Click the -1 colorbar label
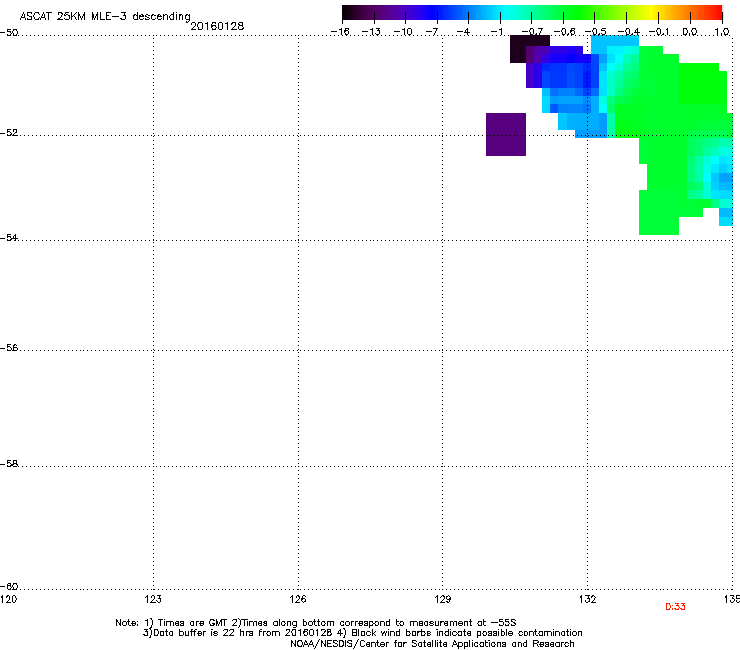Image resolution: width=740 pixels, height=650 pixels. [x=496, y=32]
